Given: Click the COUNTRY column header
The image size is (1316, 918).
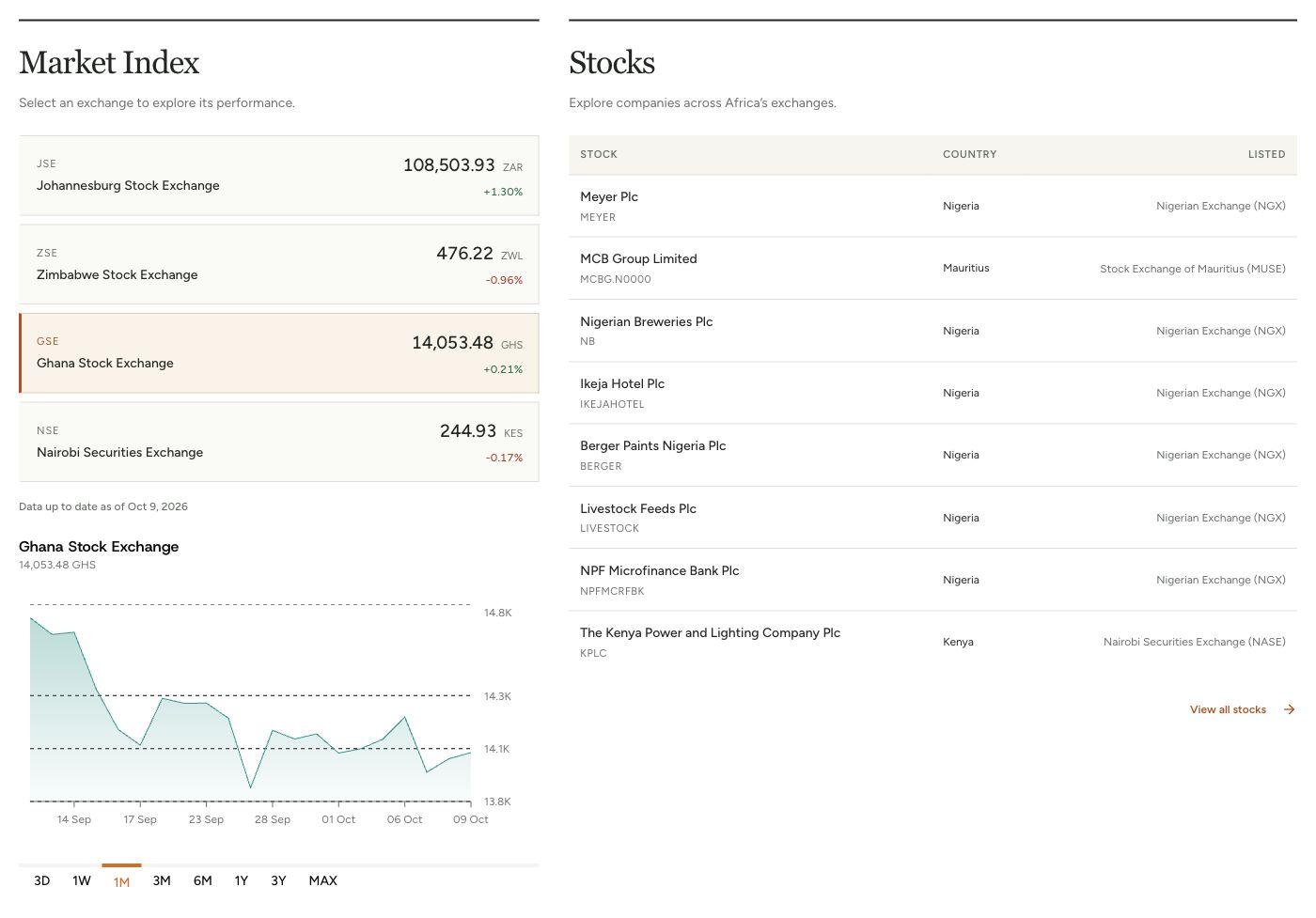Looking at the screenshot, I should pyautogui.click(x=969, y=154).
